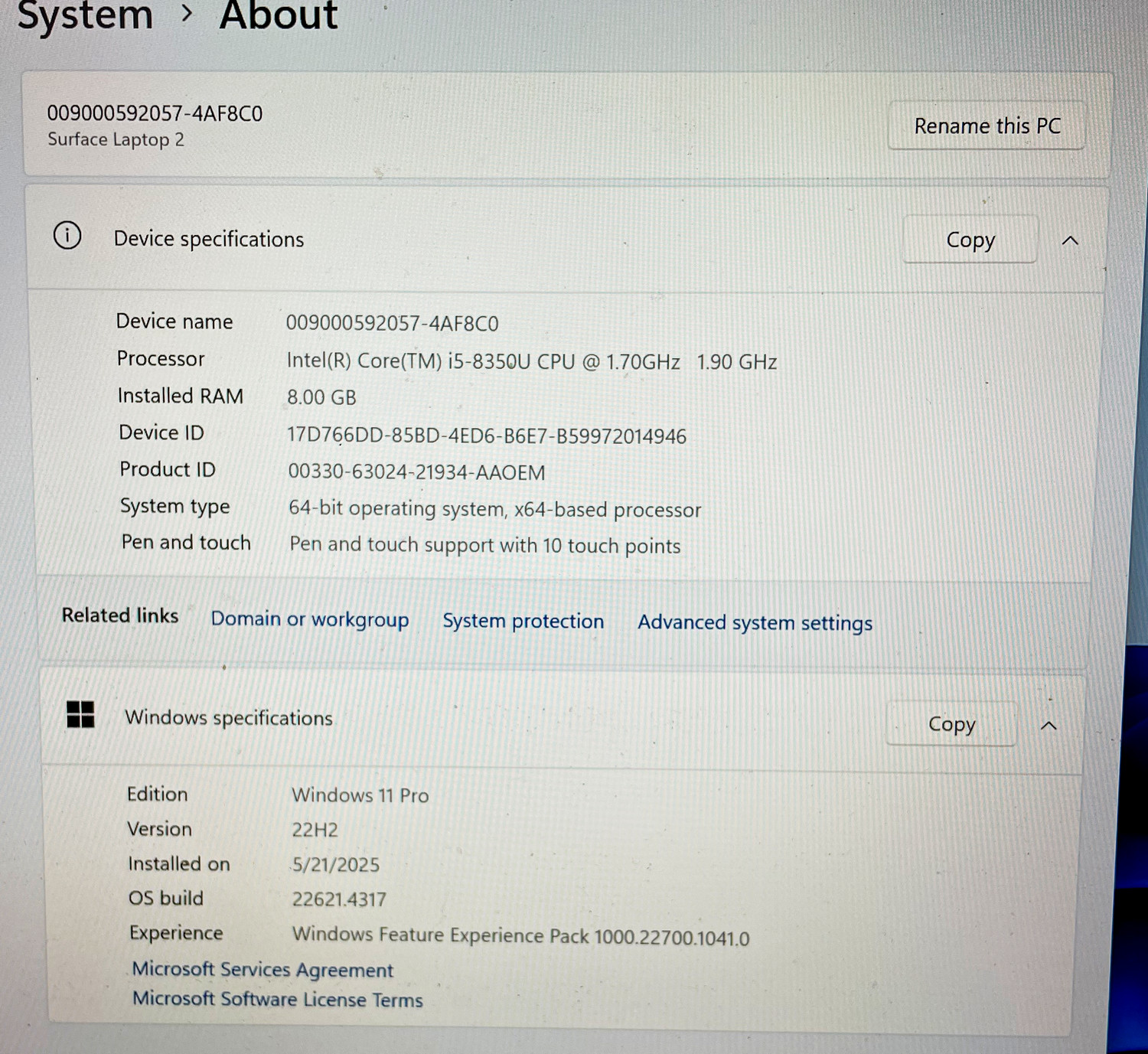Click the Surface Laptop 2 model text
Image resolution: width=1148 pixels, height=1054 pixels.
point(116,139)
